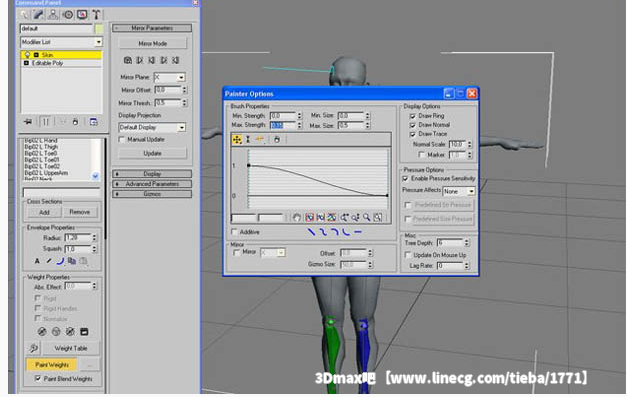Screen dimensions: 627x397
Task: Enable the Additive checkbox
Action: (234, 231)
